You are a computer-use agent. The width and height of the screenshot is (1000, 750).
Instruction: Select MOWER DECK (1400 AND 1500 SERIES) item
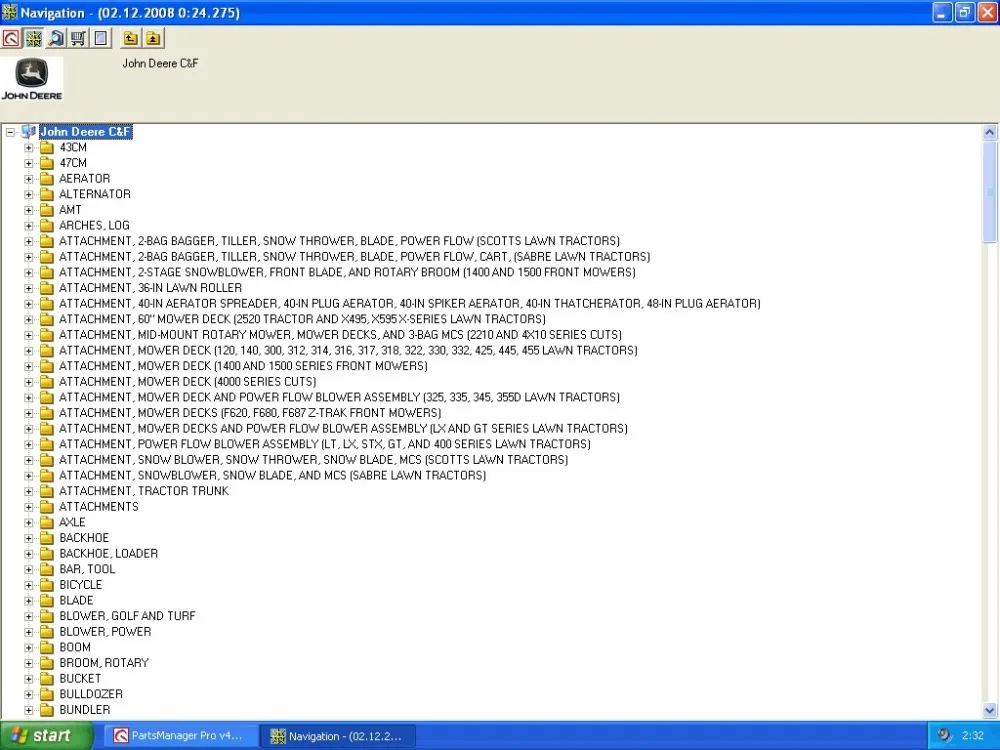(243, 366)
